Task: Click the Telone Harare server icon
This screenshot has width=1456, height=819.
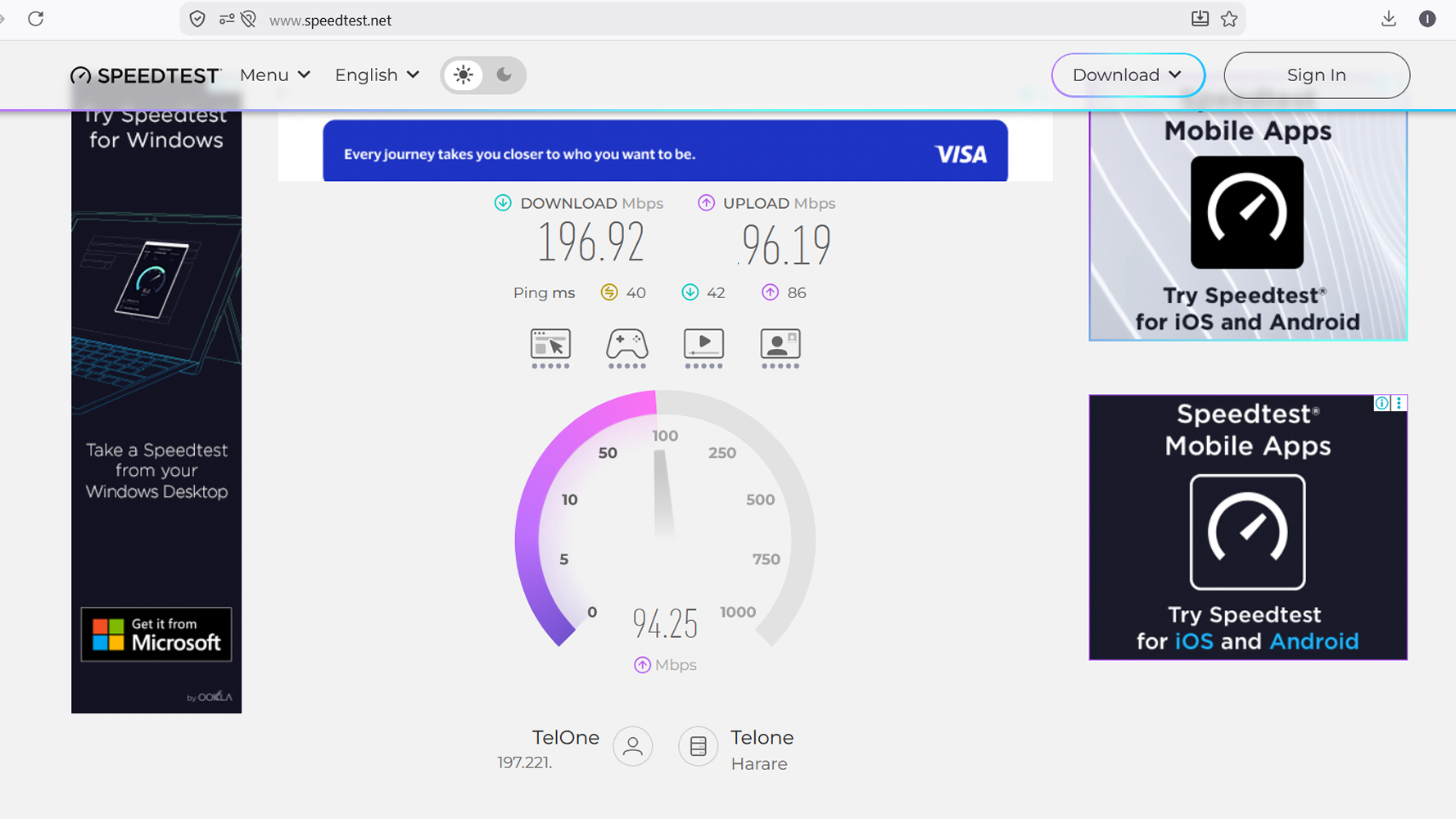Action: click(699, 746)
